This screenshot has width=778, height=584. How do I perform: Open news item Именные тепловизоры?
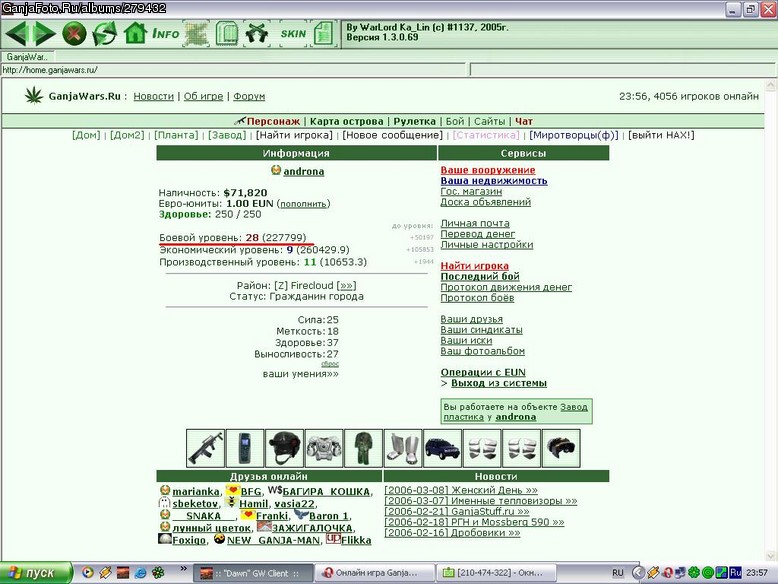click(481, 501)
